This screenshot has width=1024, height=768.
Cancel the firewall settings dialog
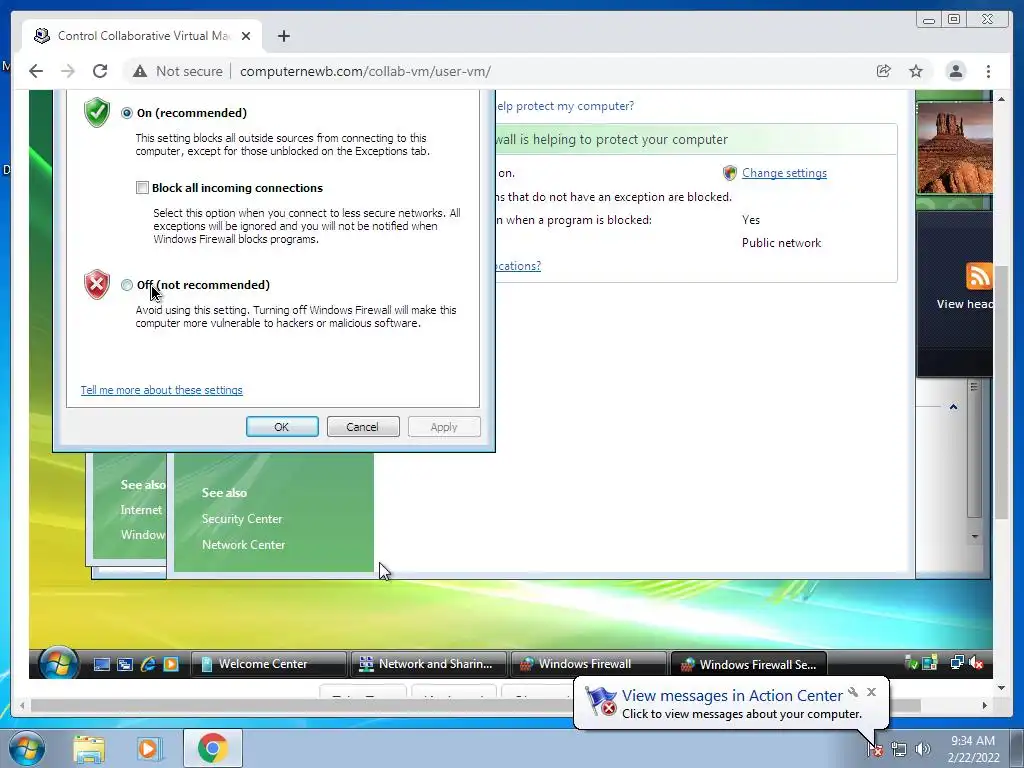363,426
